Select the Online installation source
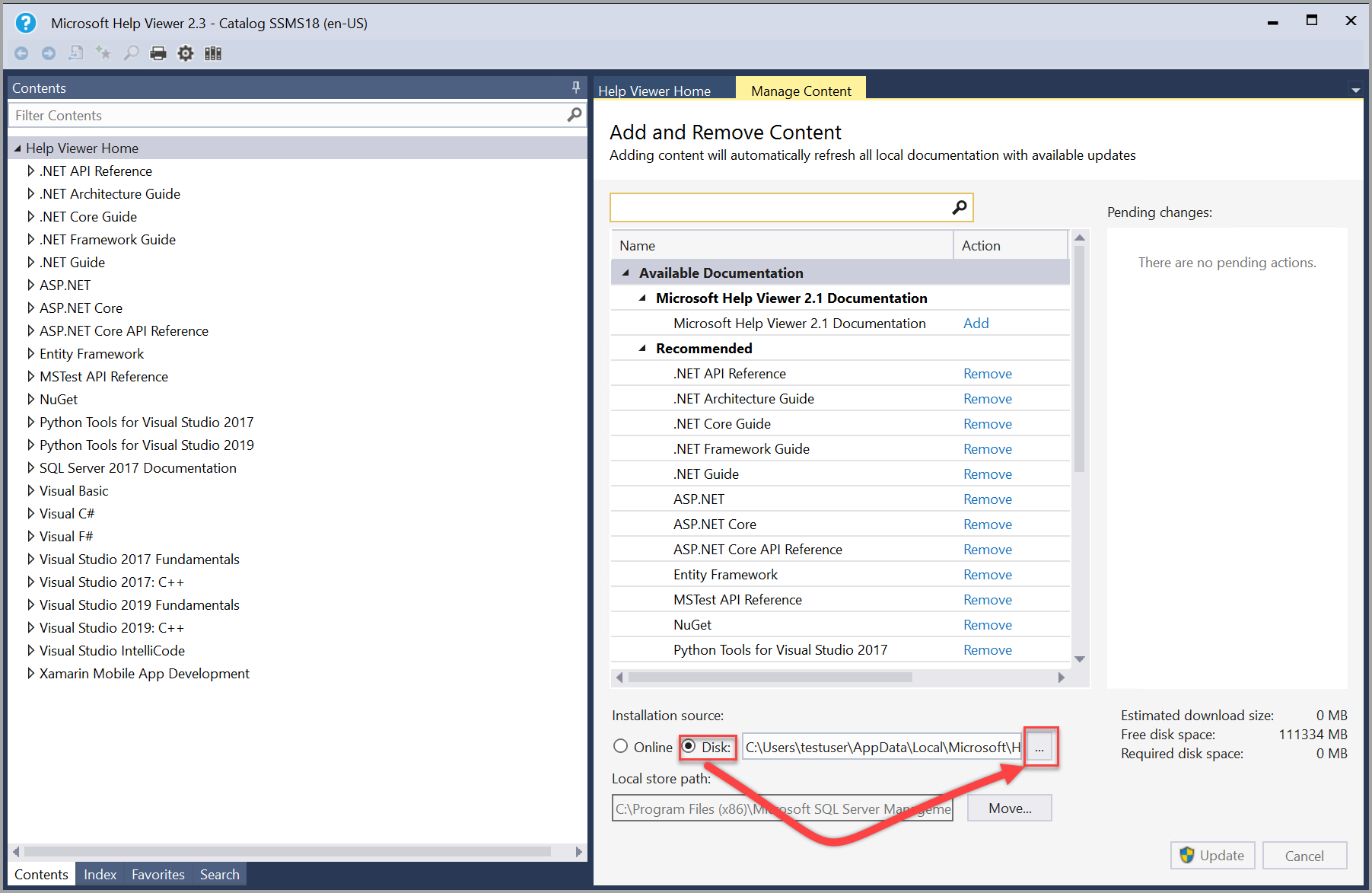 tap(620, 746)
